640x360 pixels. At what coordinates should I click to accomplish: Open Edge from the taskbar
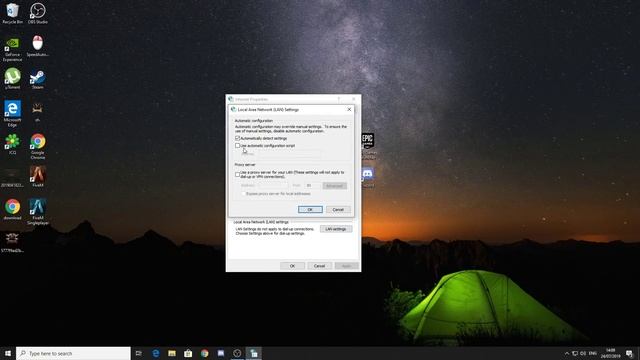(156, 353)
